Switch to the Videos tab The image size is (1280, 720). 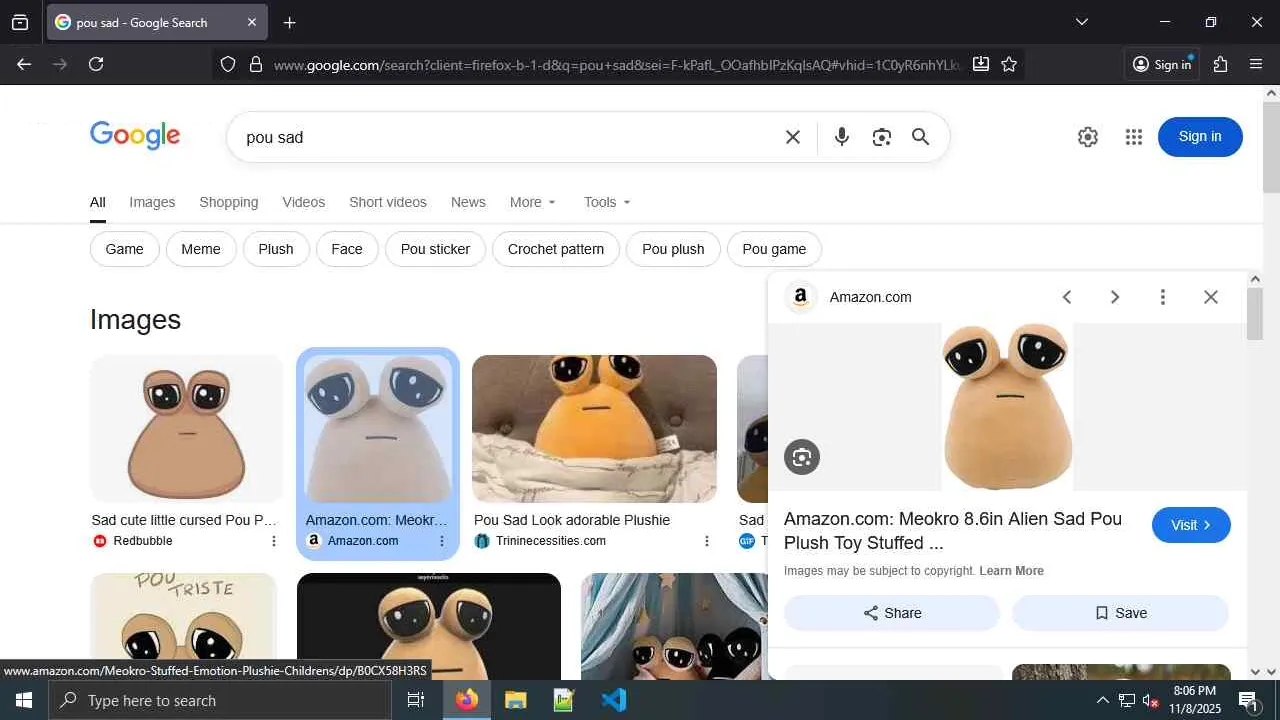click(x=304, y=202)
